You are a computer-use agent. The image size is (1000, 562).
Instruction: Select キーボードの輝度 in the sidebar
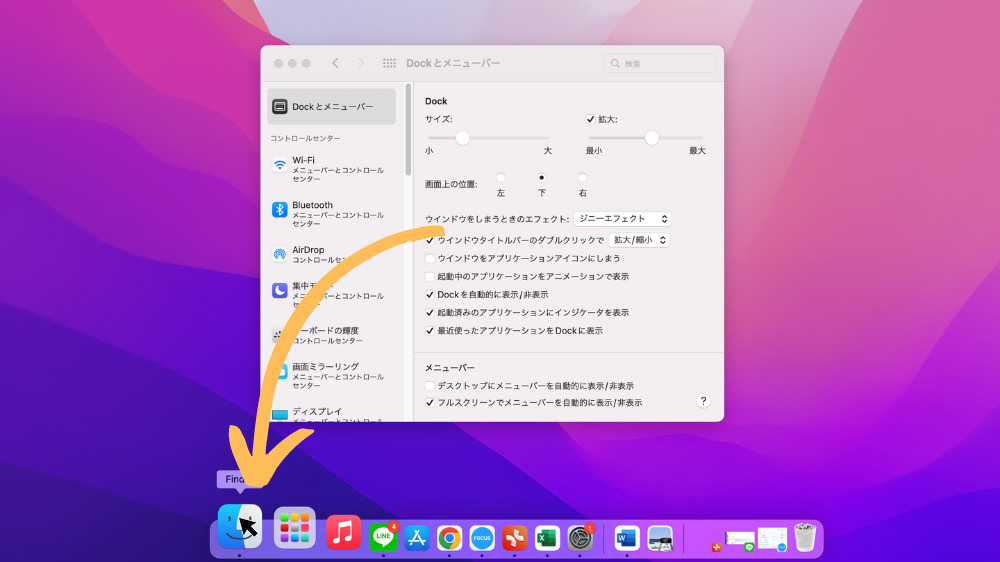332,335
